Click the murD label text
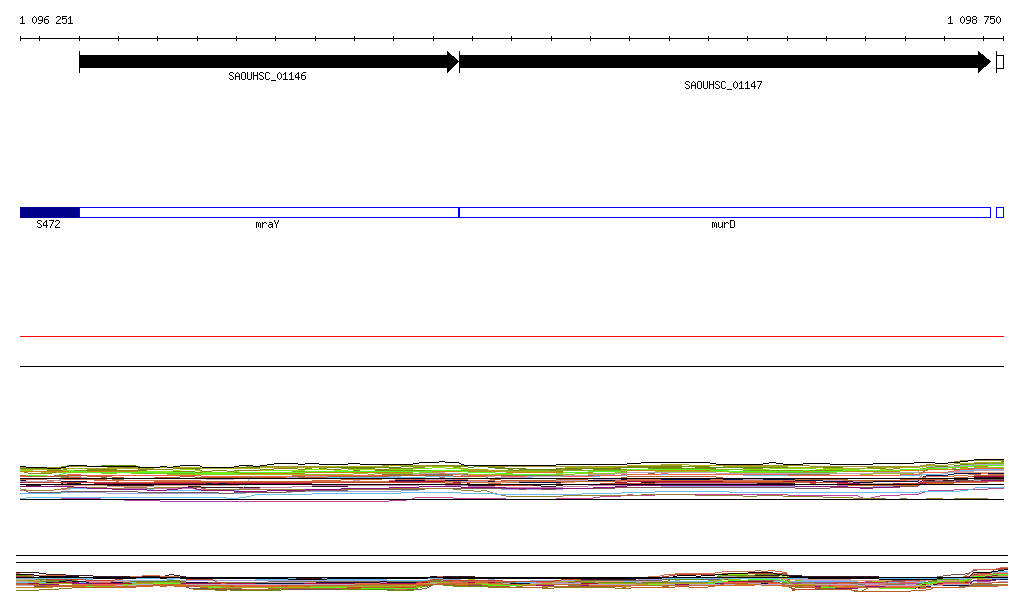Screen dimensions: 1024x611 723,225
